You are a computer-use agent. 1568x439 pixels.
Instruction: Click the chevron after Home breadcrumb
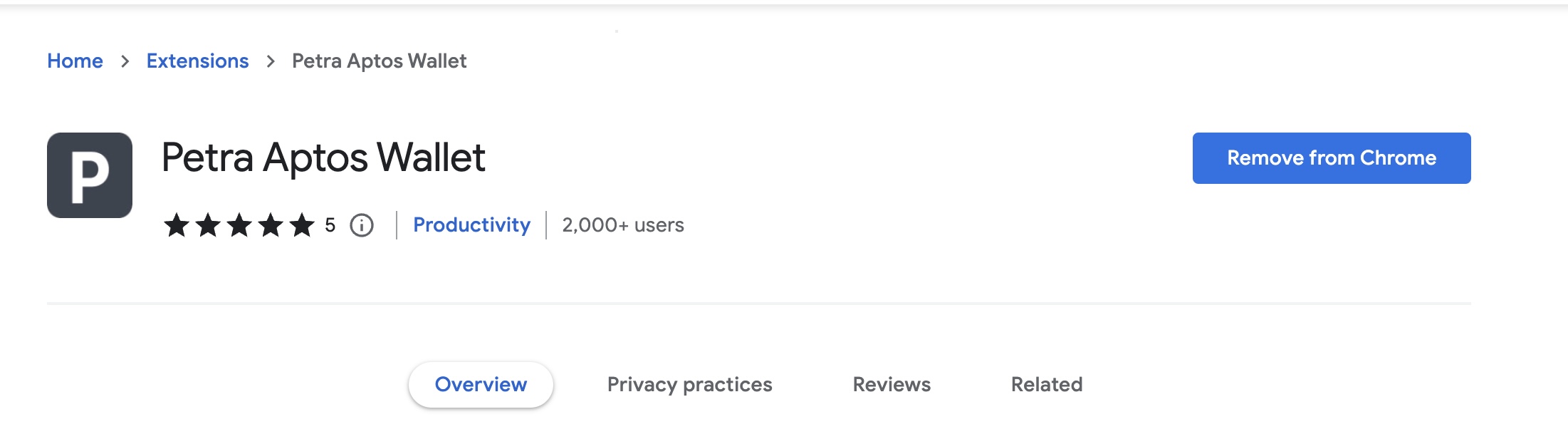tap(125, 61)
